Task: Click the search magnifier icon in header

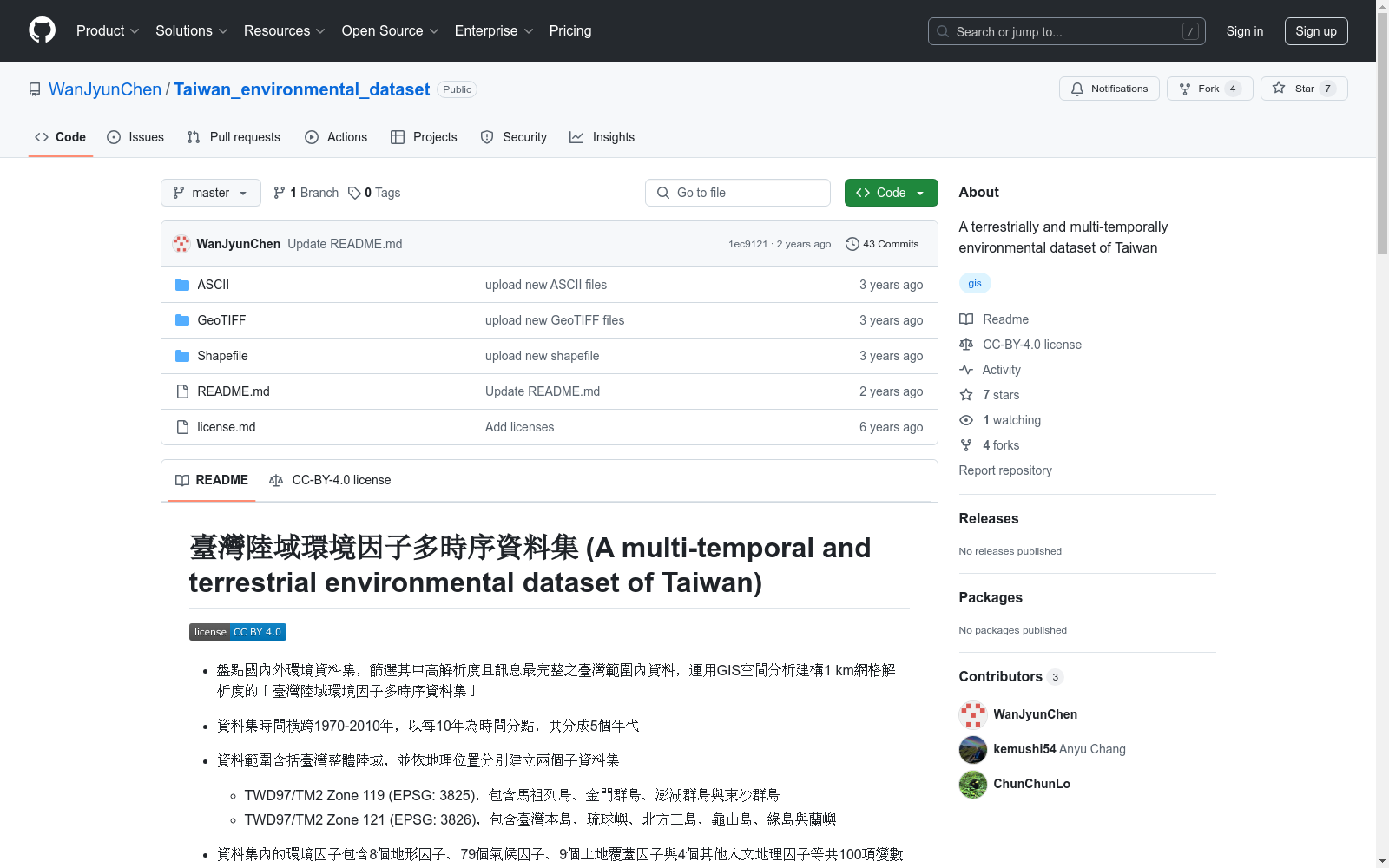Action: click(x=943, y=31)
